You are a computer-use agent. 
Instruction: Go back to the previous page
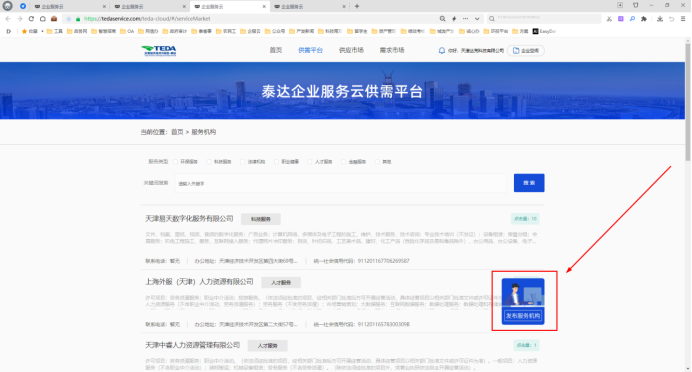8,19
